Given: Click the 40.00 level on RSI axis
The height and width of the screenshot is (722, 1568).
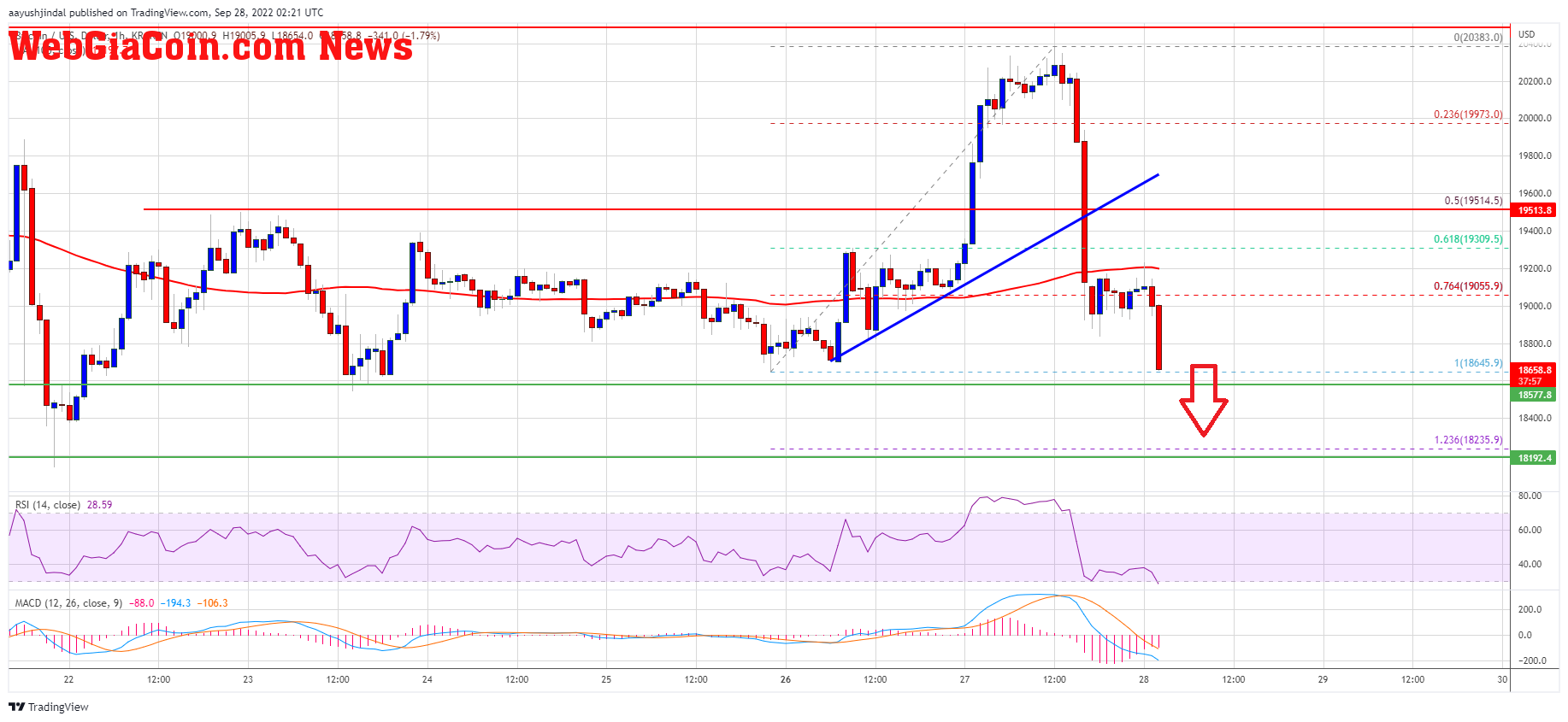Looking at the screenshot, I should click(x=1530, y=564).
